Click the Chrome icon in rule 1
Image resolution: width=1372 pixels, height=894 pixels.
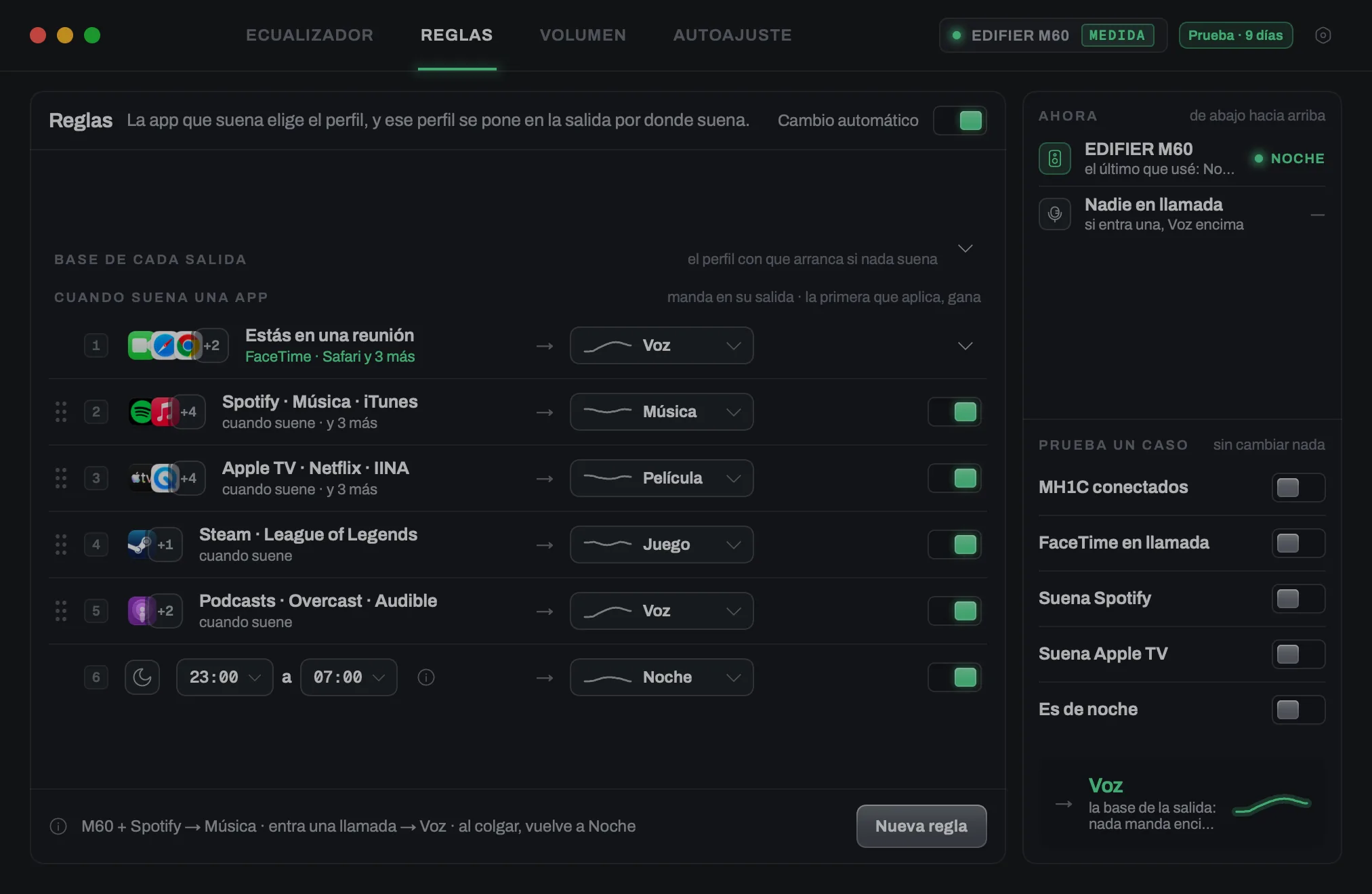tap(188, 345)
